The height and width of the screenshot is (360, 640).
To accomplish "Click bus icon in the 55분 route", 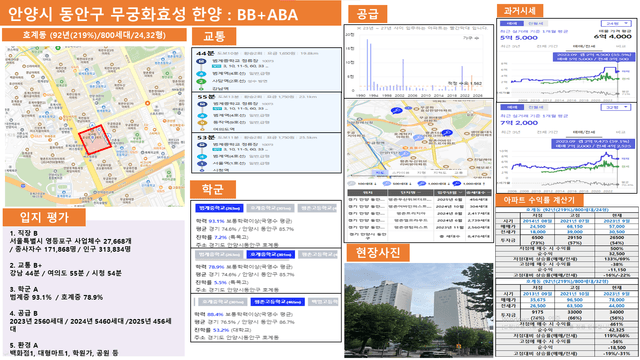I will pos(202,104).
